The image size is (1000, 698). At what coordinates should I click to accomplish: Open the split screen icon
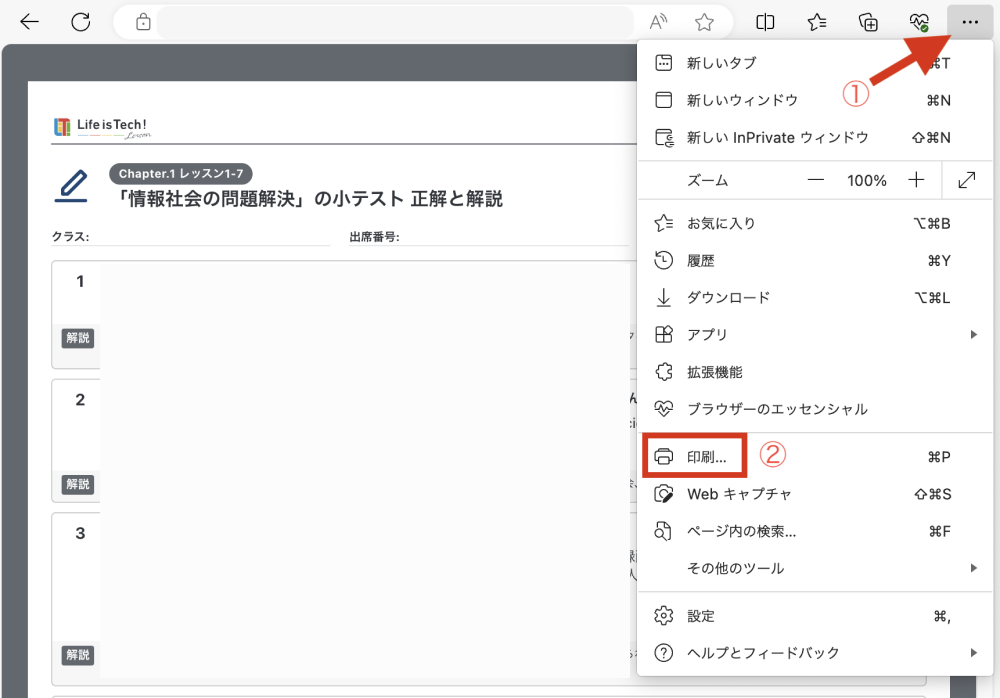pyautogui.click(x=766, y=22)
